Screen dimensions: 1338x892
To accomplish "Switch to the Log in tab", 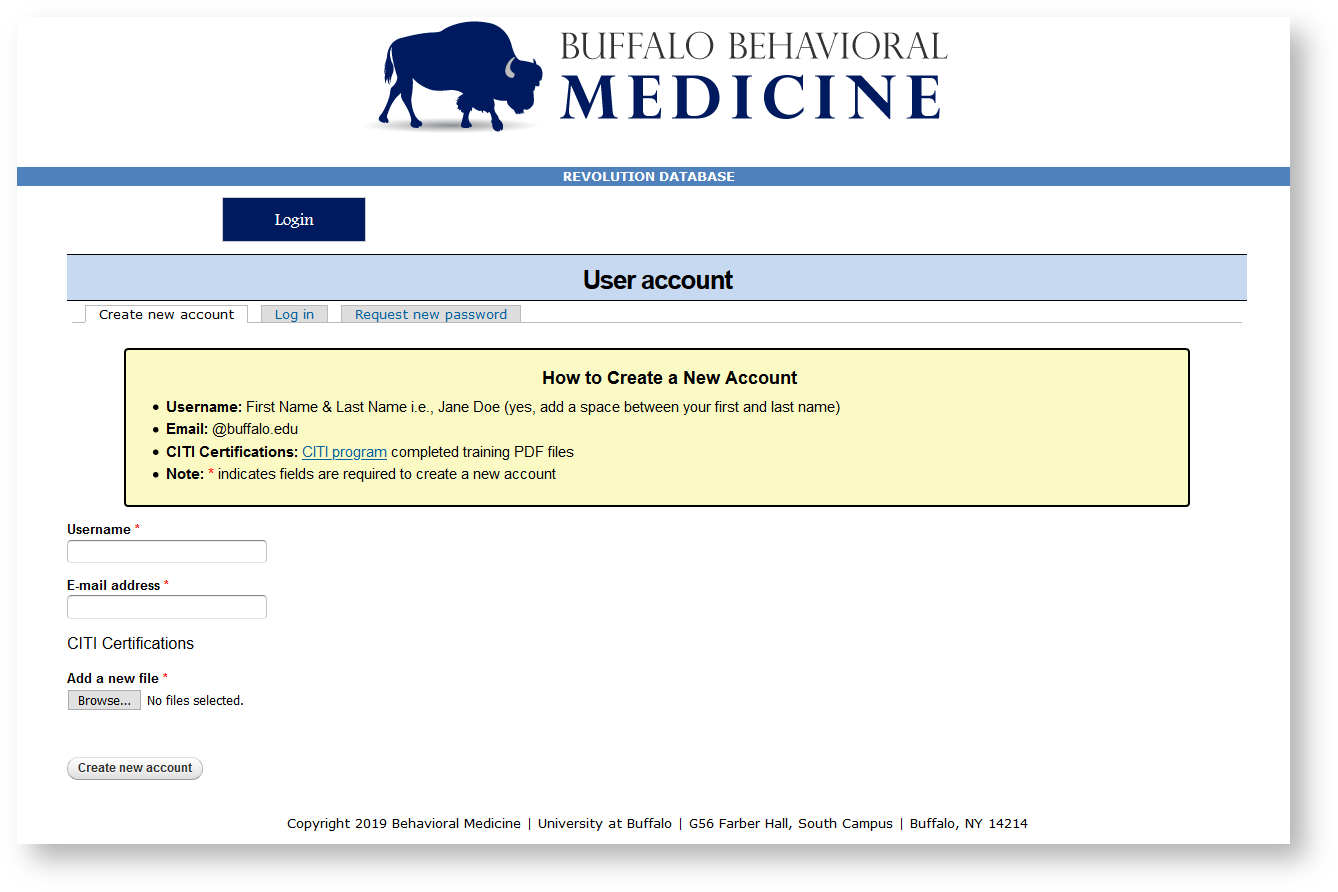I will pyautogui.click(x=294, y=314).
